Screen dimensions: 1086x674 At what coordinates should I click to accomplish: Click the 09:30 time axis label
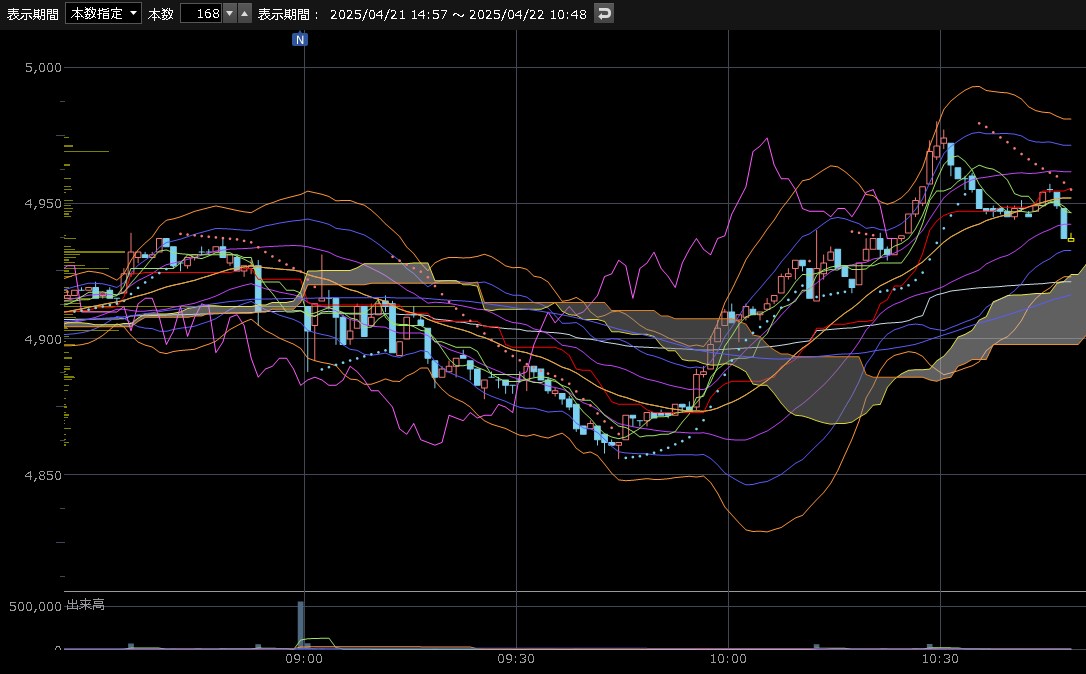[516, 659]
